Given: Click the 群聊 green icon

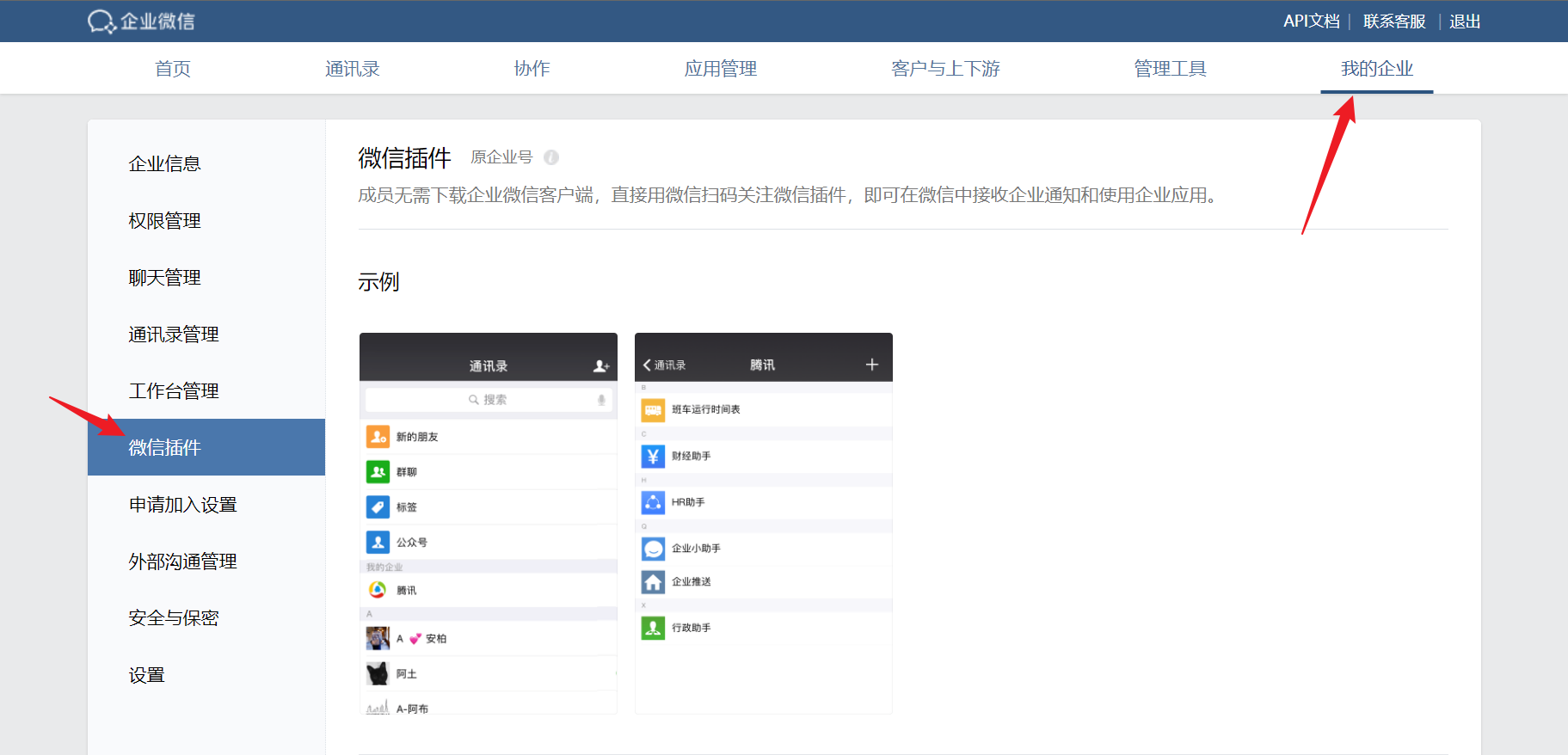Looking at the screenshot, I should tap(378, 472).
